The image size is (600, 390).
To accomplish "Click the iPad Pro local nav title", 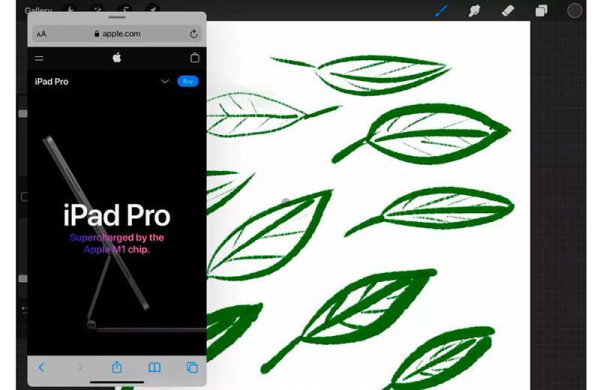I will [x=51, y=82].
